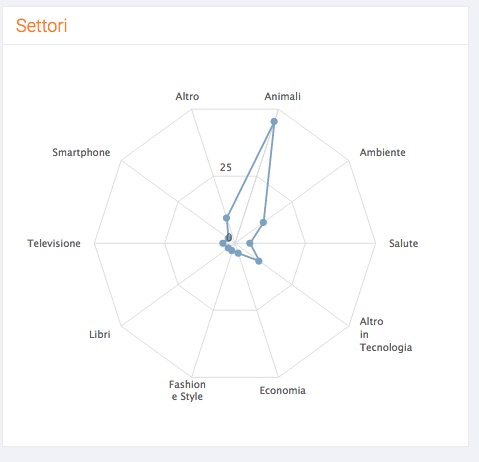
Task: Select the Salute axis label
Action: 403,243
